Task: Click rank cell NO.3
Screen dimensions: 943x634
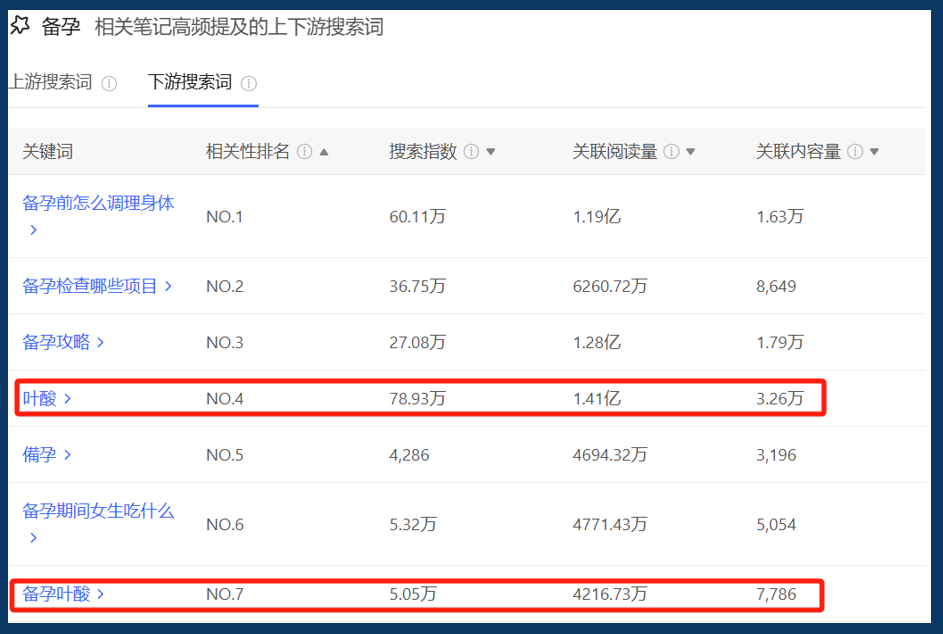Action: [x=224, y=342]
